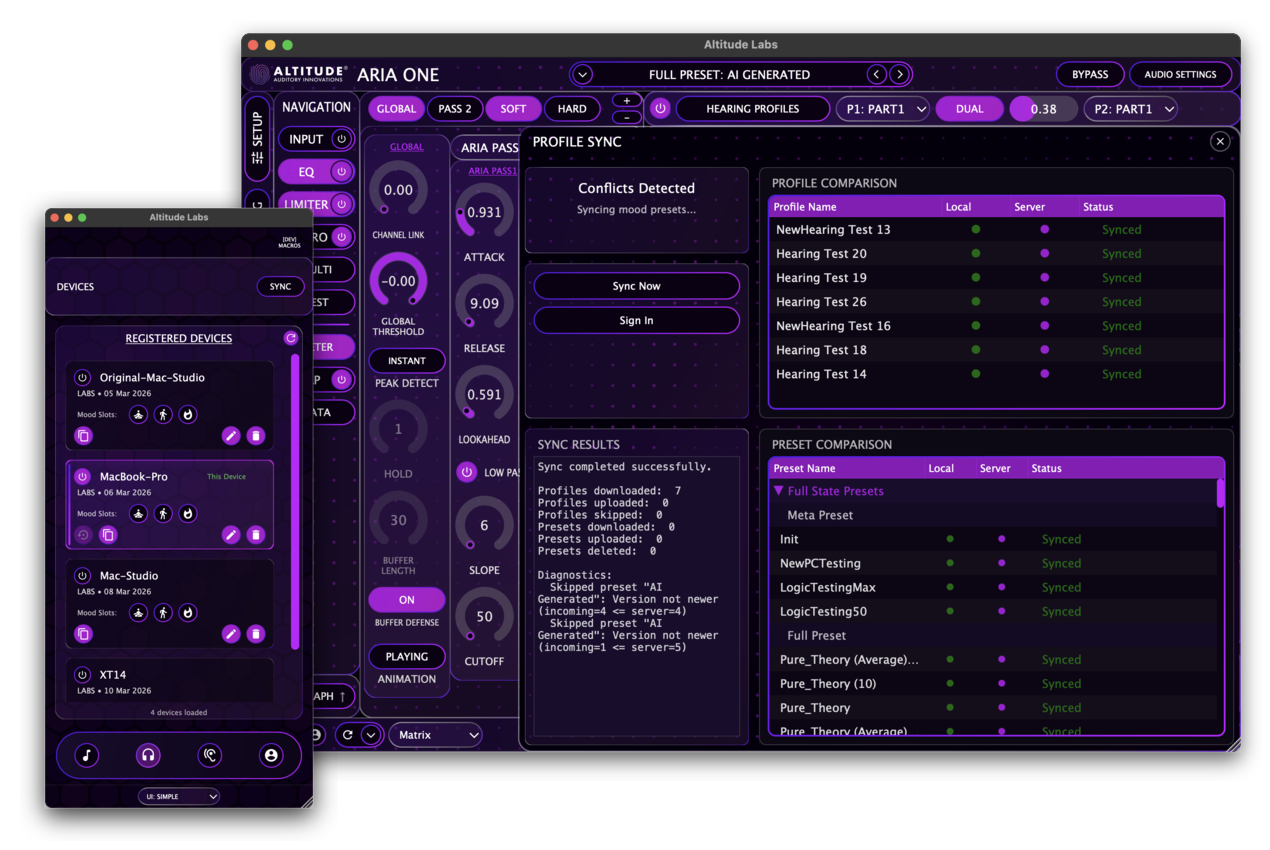
Task: Click the SYNC button in Devices window
Action: point(281,287)
